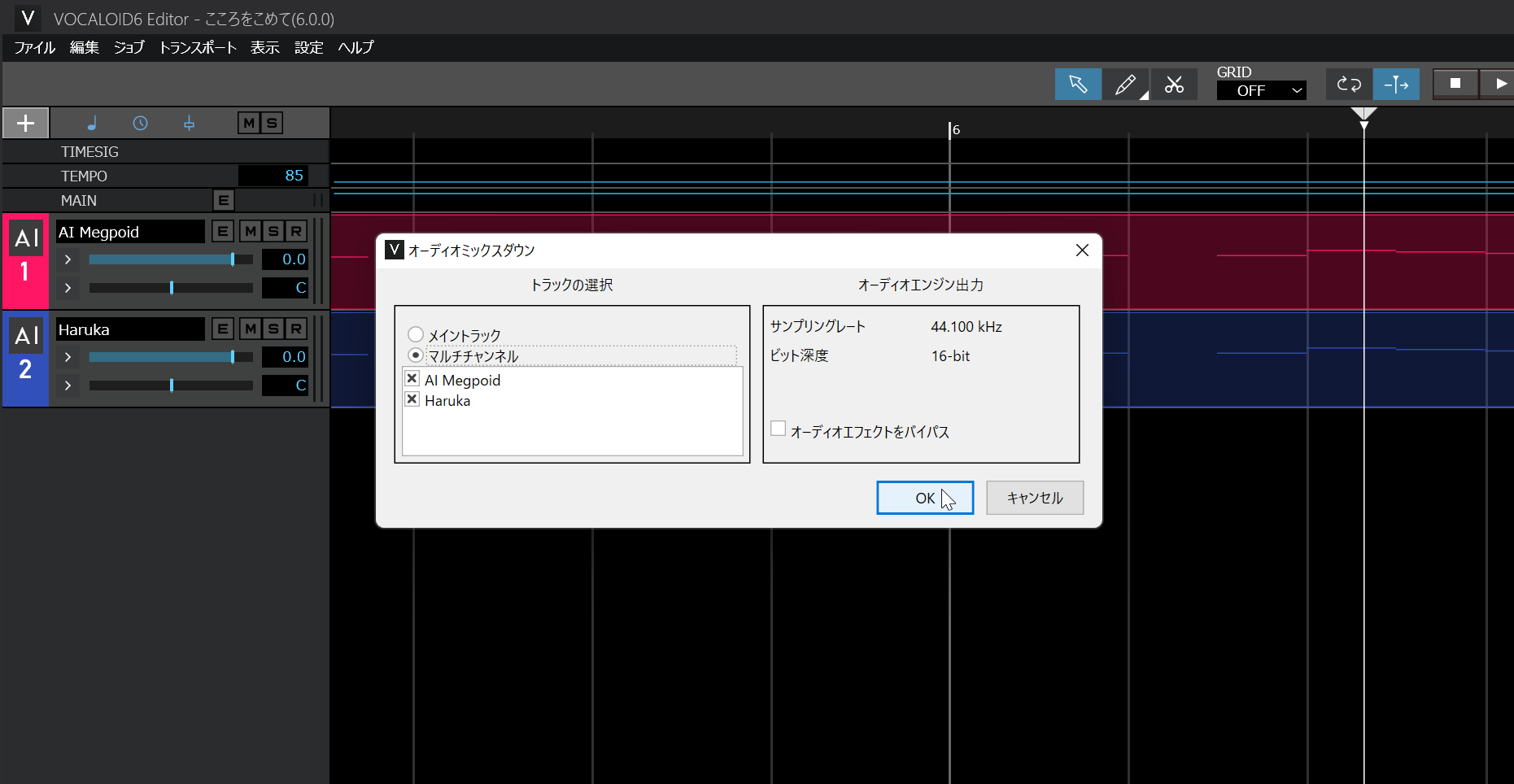Viewport: 1514px width, 784px height.
Task: Click the stop playback button
Action: click(1455, 83)
